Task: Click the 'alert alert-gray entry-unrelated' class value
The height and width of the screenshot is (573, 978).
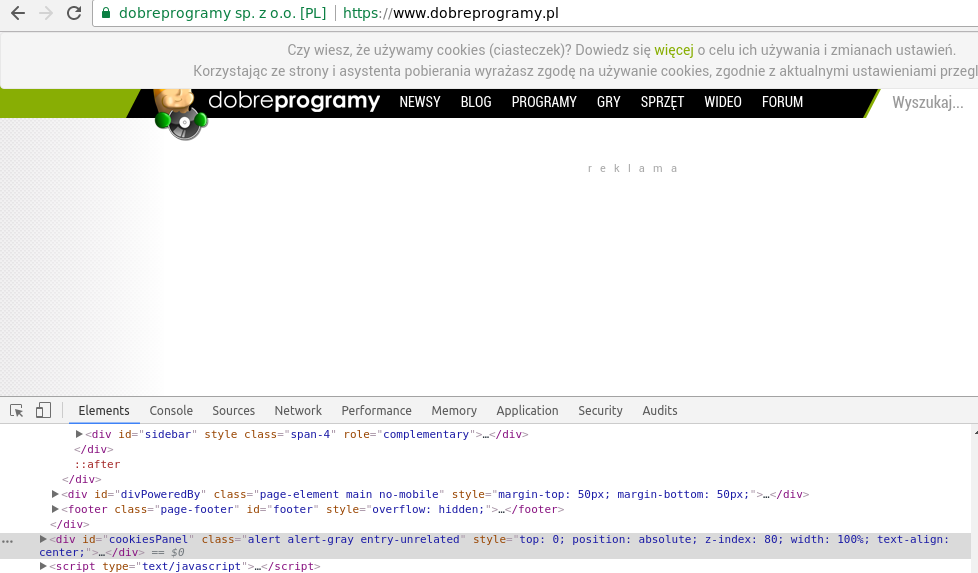Action: coord(354,539)
